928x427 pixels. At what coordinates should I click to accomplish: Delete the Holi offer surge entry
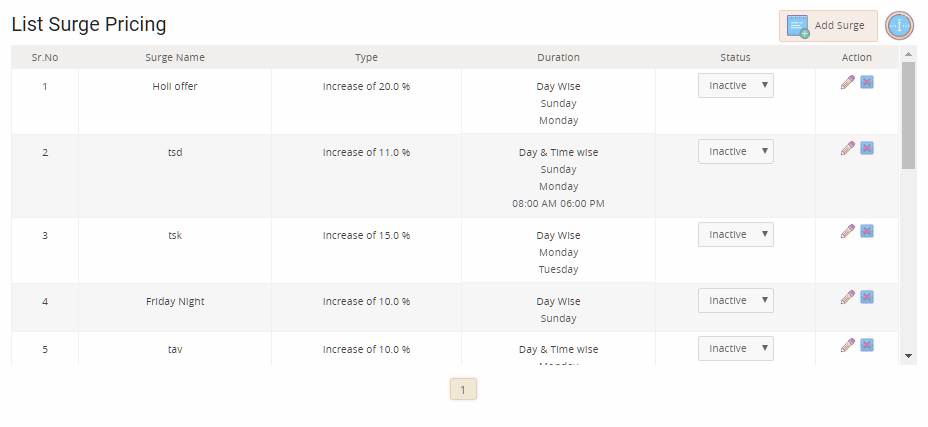pos(866,82)
